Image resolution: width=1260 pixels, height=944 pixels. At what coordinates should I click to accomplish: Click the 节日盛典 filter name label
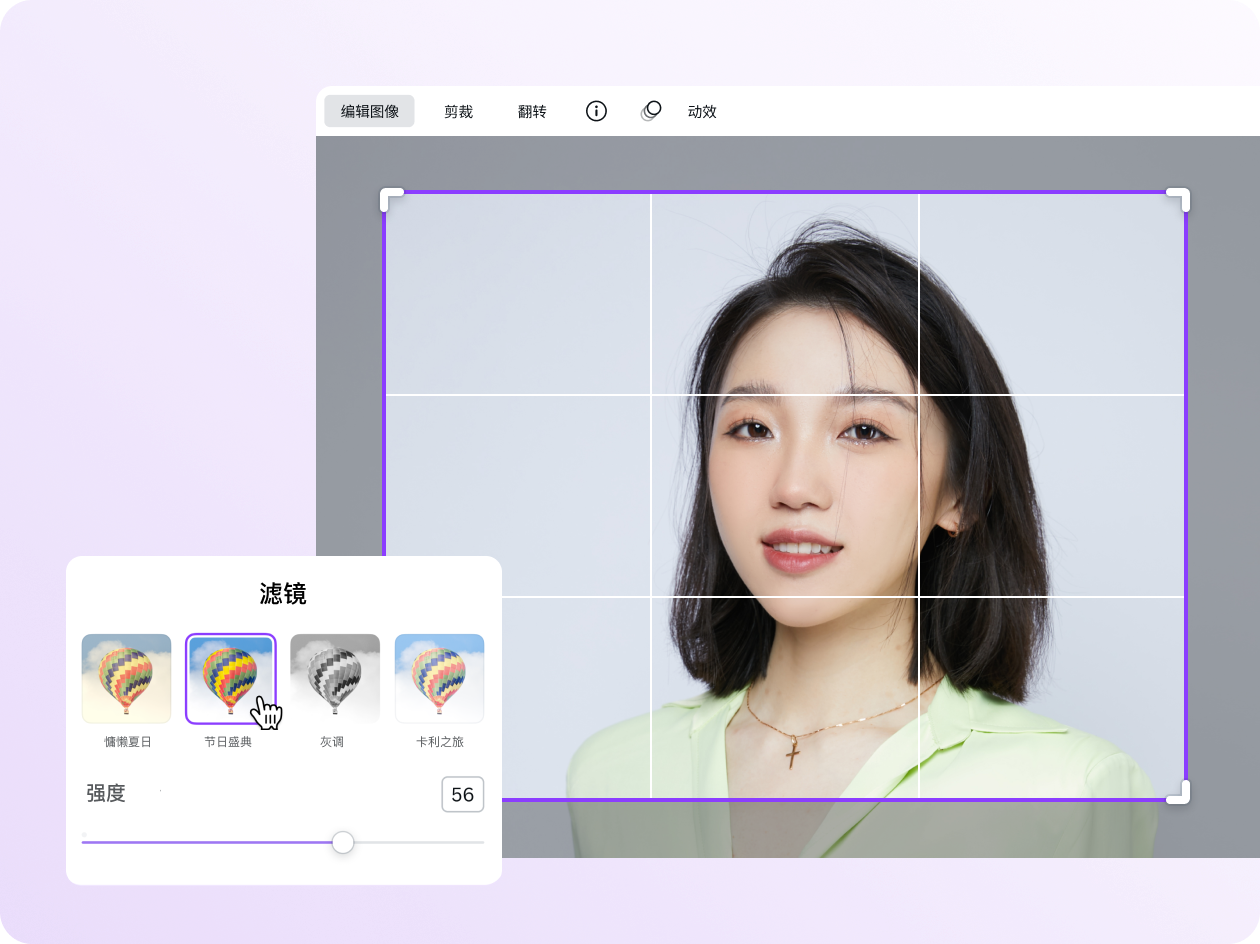click(x=228, y=742)
